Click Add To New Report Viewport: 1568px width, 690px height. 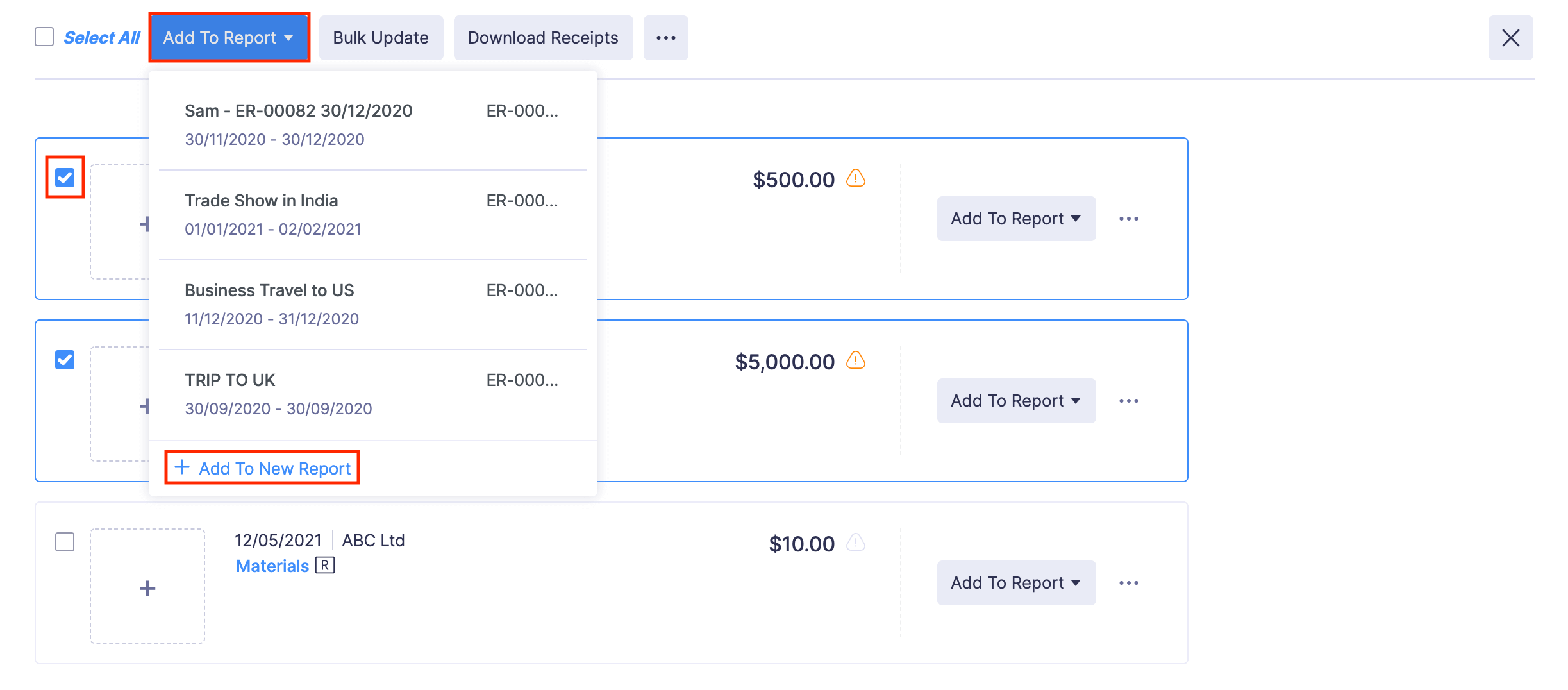click(x=262, y=467)
